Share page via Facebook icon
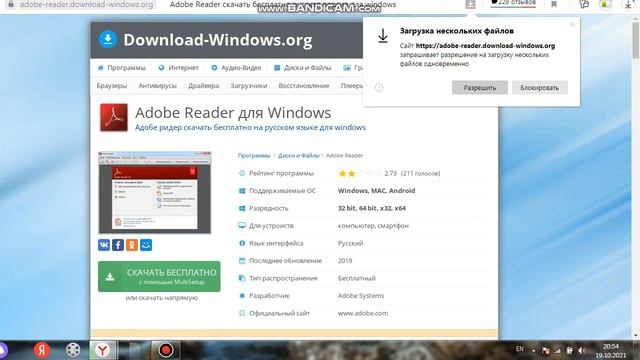This screenshot has height=360, width=640. (118, 245)
